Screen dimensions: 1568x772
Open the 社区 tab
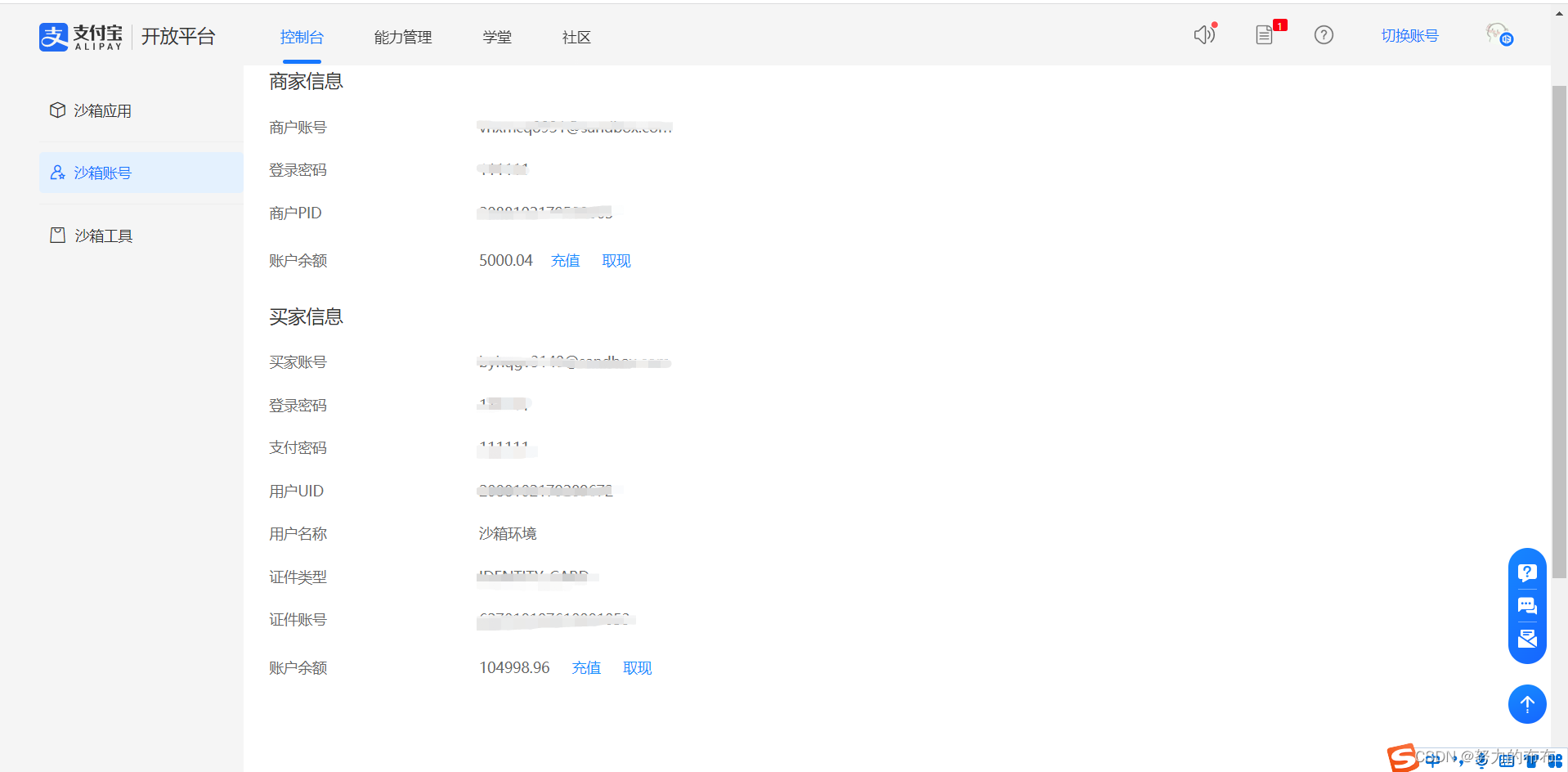click(x=576, y=38)
